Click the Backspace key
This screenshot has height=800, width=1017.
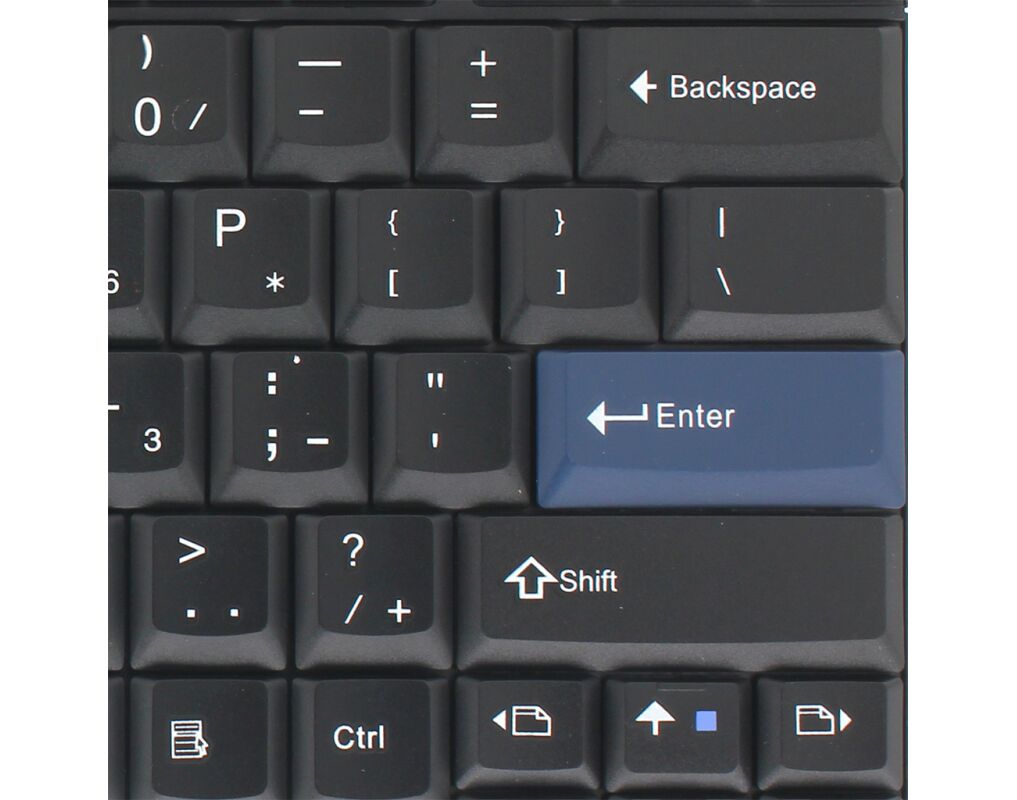pyautogui.click(x=740, y=103)
